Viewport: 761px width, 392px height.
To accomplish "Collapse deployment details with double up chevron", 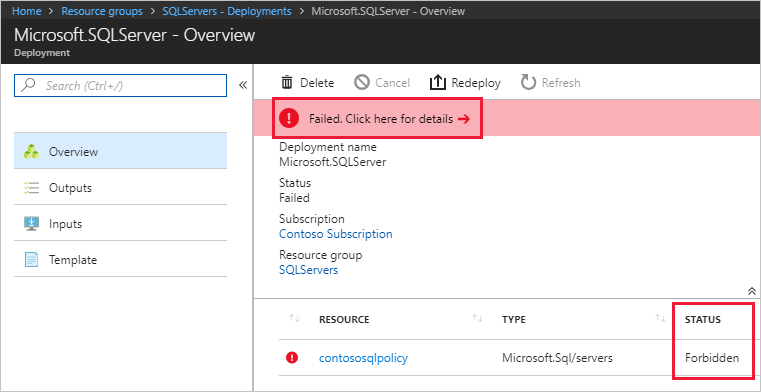I will [x=751, y=291].
